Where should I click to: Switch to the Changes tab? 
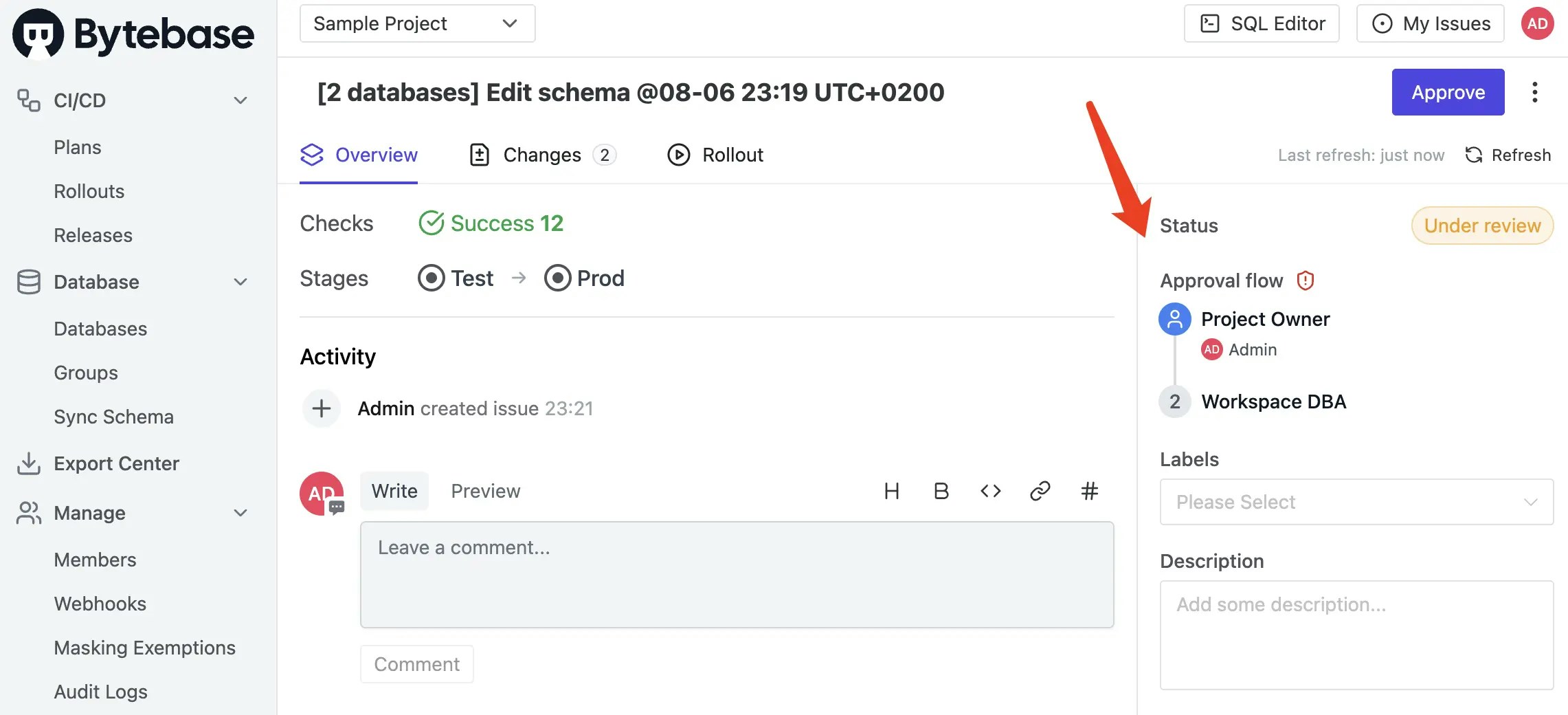(542, 155)
